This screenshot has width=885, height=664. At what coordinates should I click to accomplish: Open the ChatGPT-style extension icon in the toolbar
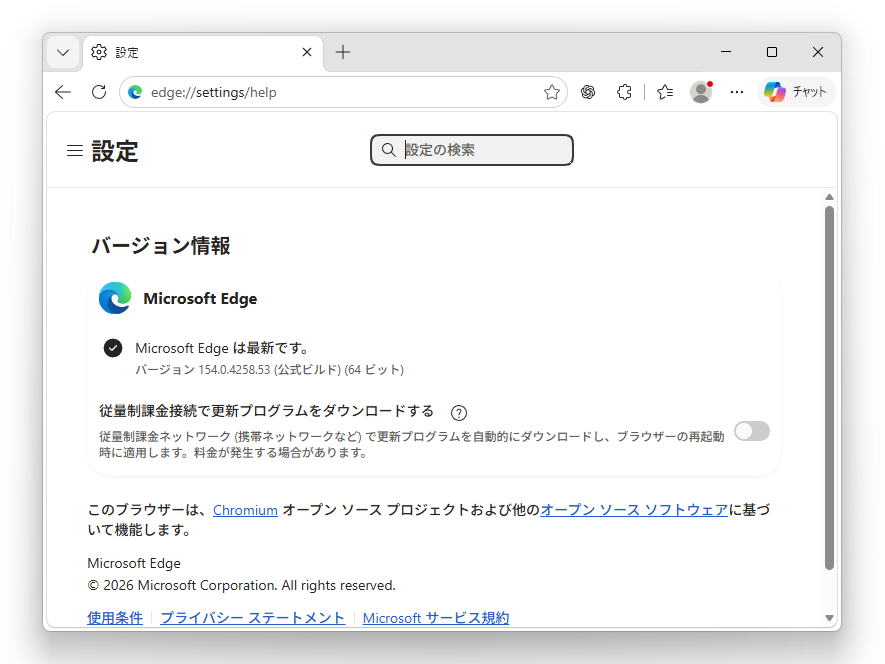[x=588, y=92]
